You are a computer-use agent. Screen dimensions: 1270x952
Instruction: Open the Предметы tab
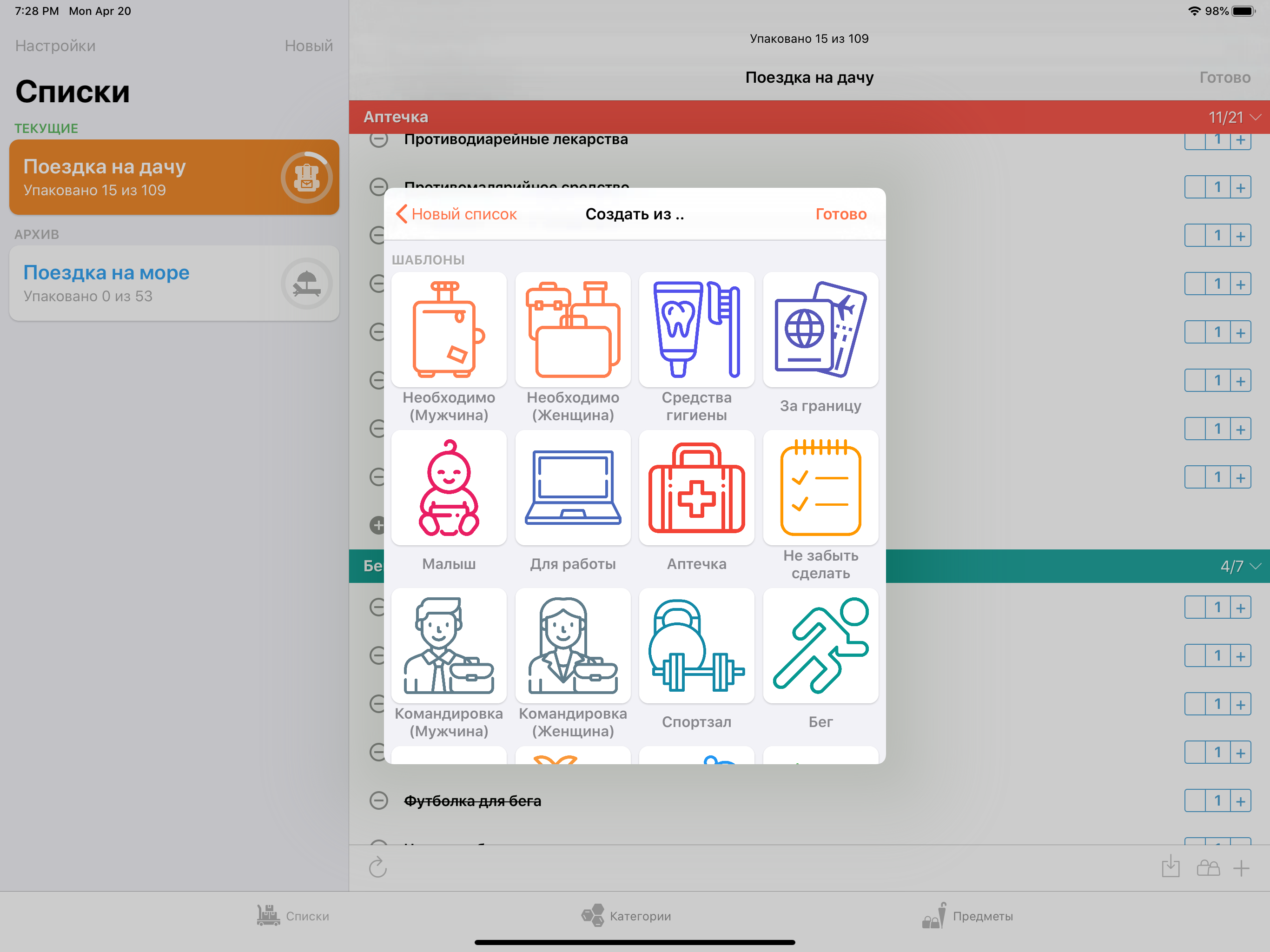[967, 916]
